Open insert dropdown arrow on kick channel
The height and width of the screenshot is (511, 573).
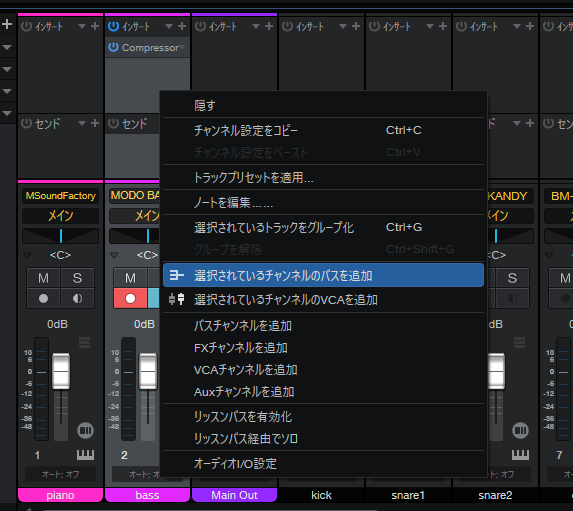(343, 26)
